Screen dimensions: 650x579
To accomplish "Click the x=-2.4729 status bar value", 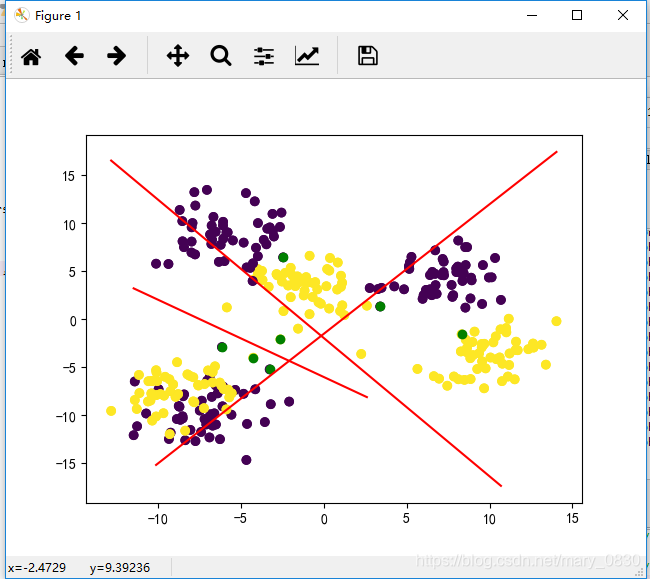I will pos(36,567).
